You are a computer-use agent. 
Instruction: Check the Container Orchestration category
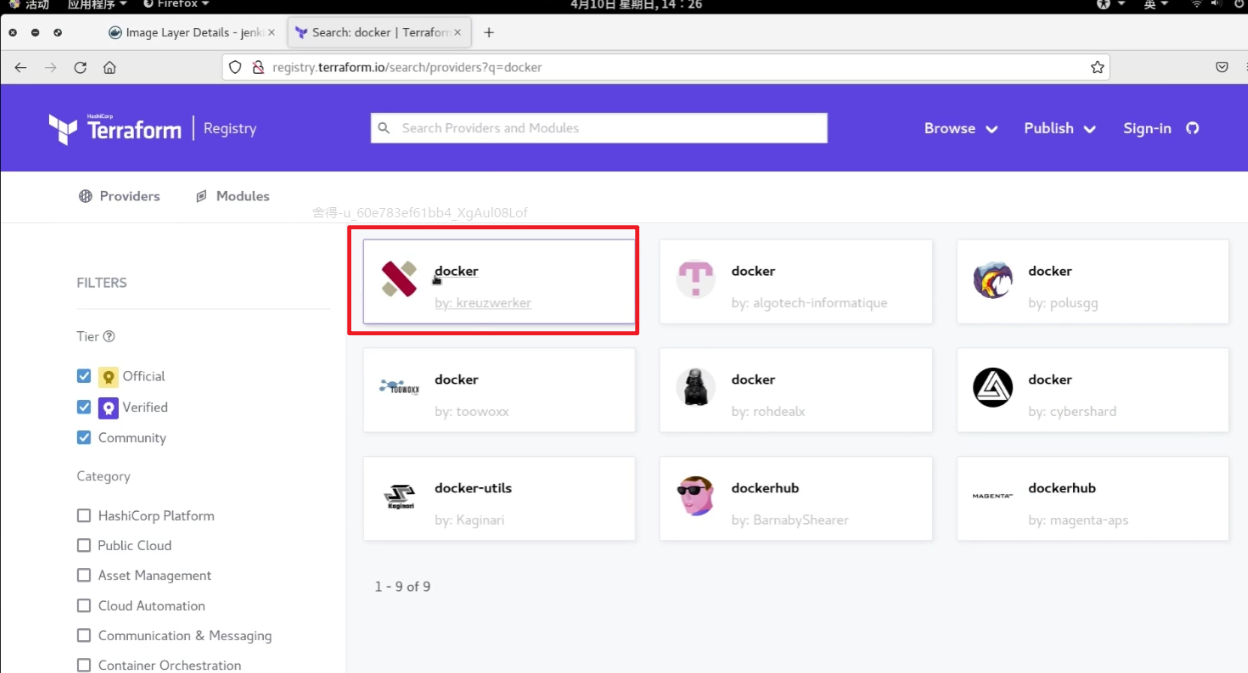tap(84, 665)
